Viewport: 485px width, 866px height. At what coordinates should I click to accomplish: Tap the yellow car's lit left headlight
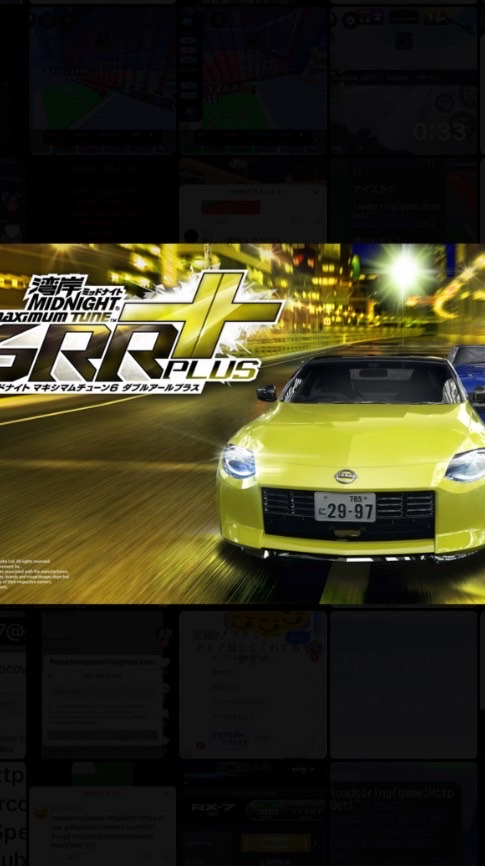239,462
